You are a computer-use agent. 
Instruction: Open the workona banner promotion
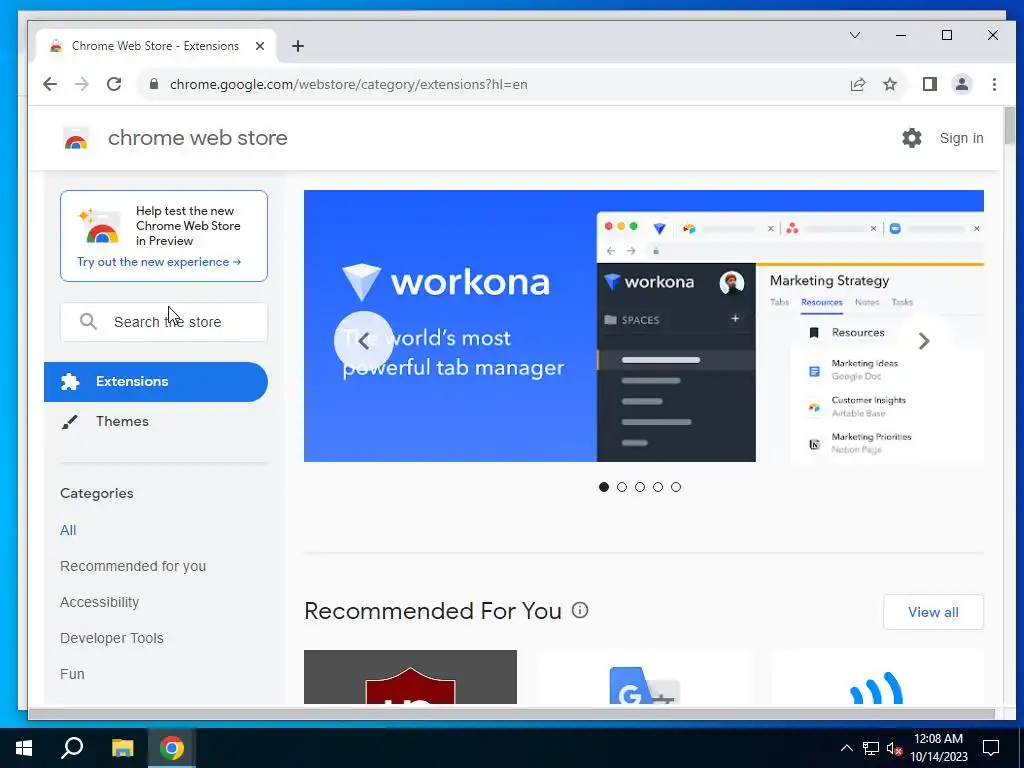click(x=643, y=326)
